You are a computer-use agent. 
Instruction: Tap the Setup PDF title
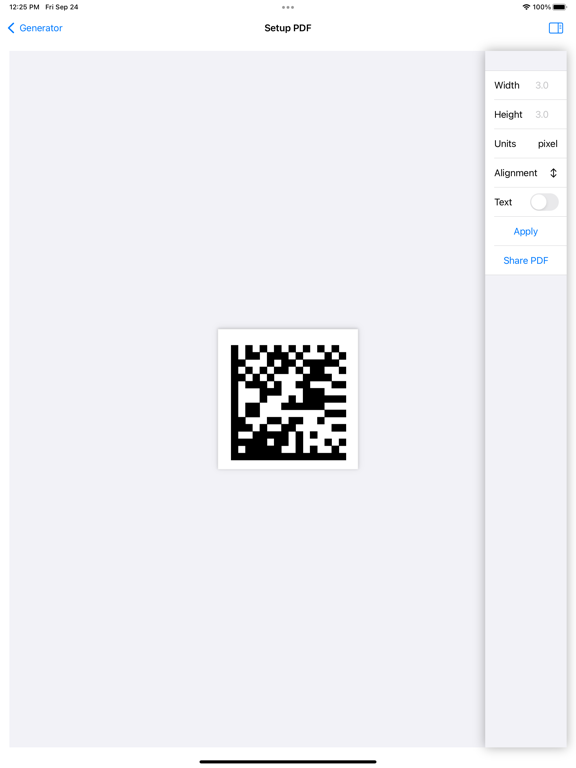288,28
